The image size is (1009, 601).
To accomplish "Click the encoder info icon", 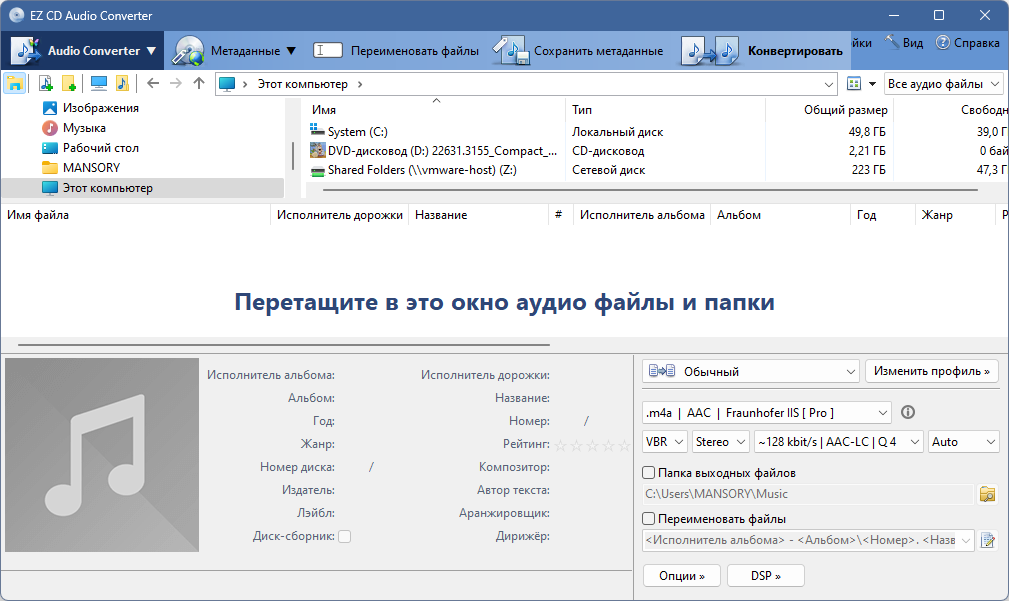I will (x=908, y=412).
